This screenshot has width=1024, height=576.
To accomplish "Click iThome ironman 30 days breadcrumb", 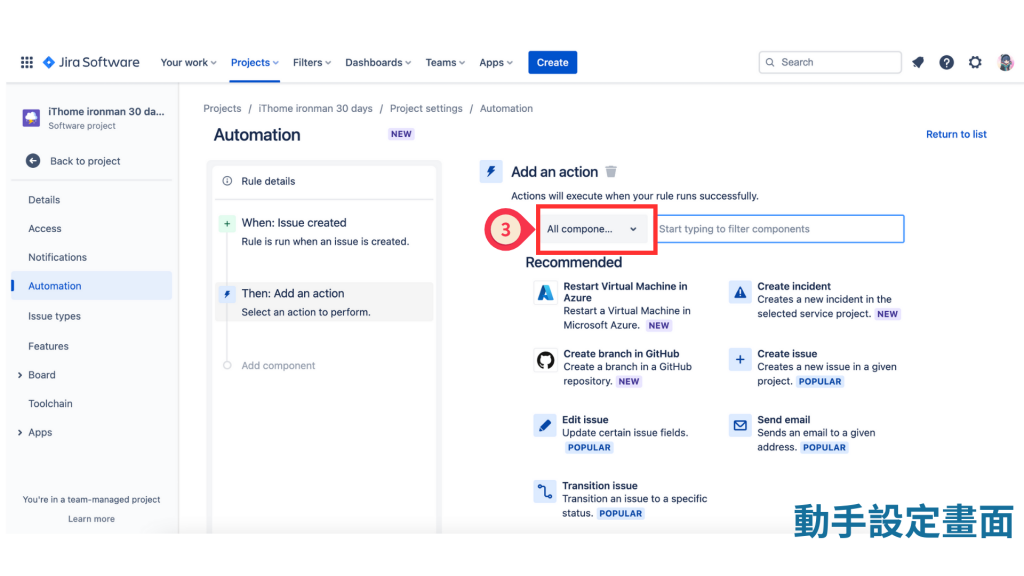I will 315,108.
